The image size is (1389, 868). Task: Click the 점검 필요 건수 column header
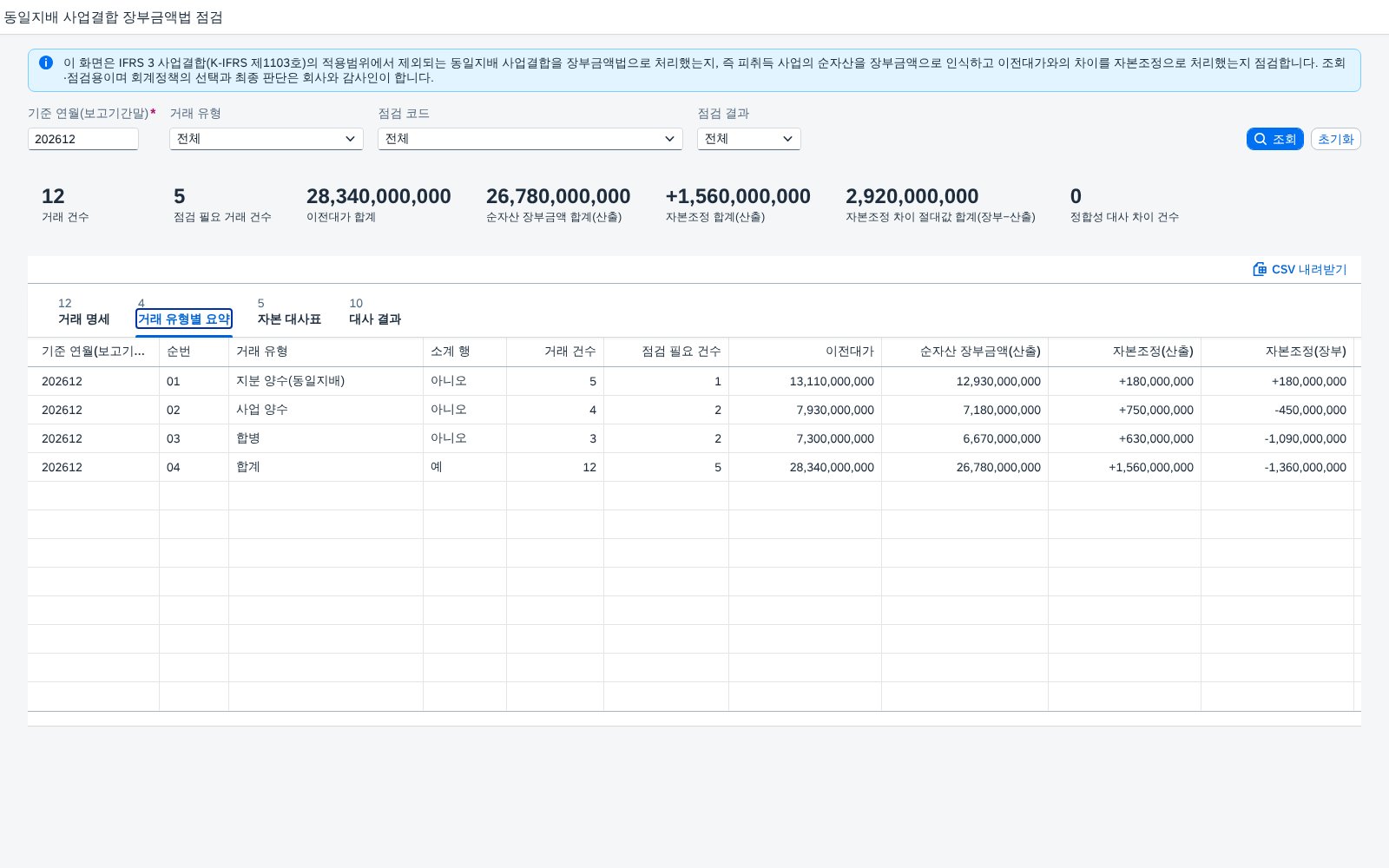666,352
